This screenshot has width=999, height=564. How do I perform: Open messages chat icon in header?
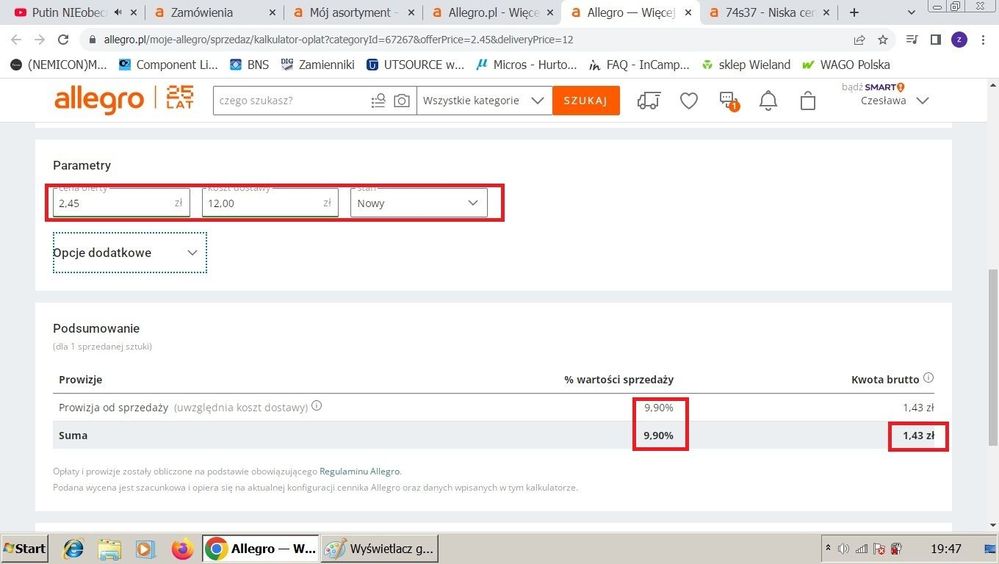point(728,101)
